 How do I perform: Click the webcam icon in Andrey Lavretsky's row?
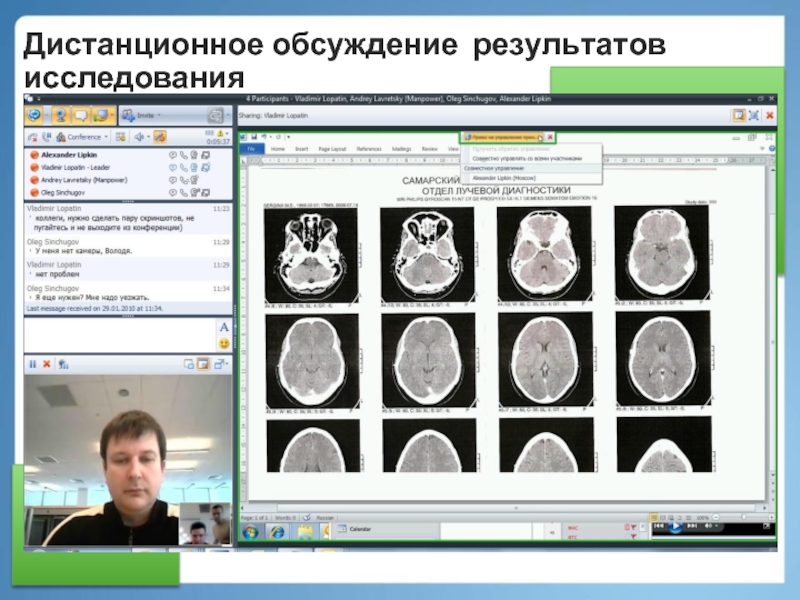point(194,180)
